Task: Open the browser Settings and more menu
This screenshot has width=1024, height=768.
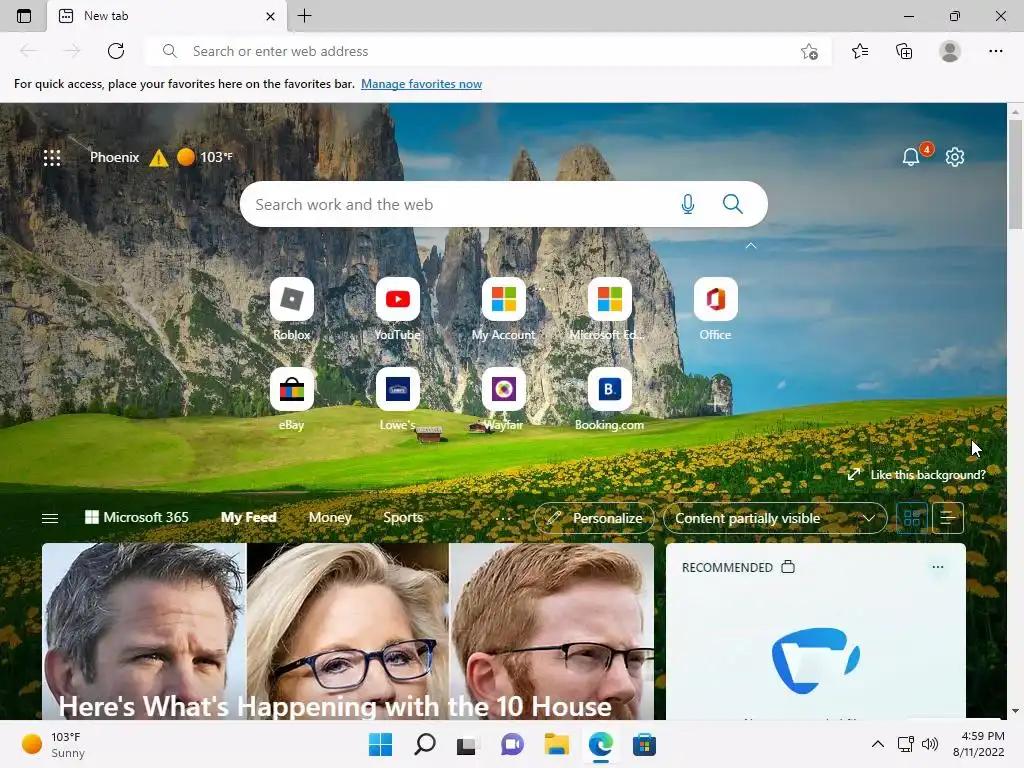Action: (995, 51)
